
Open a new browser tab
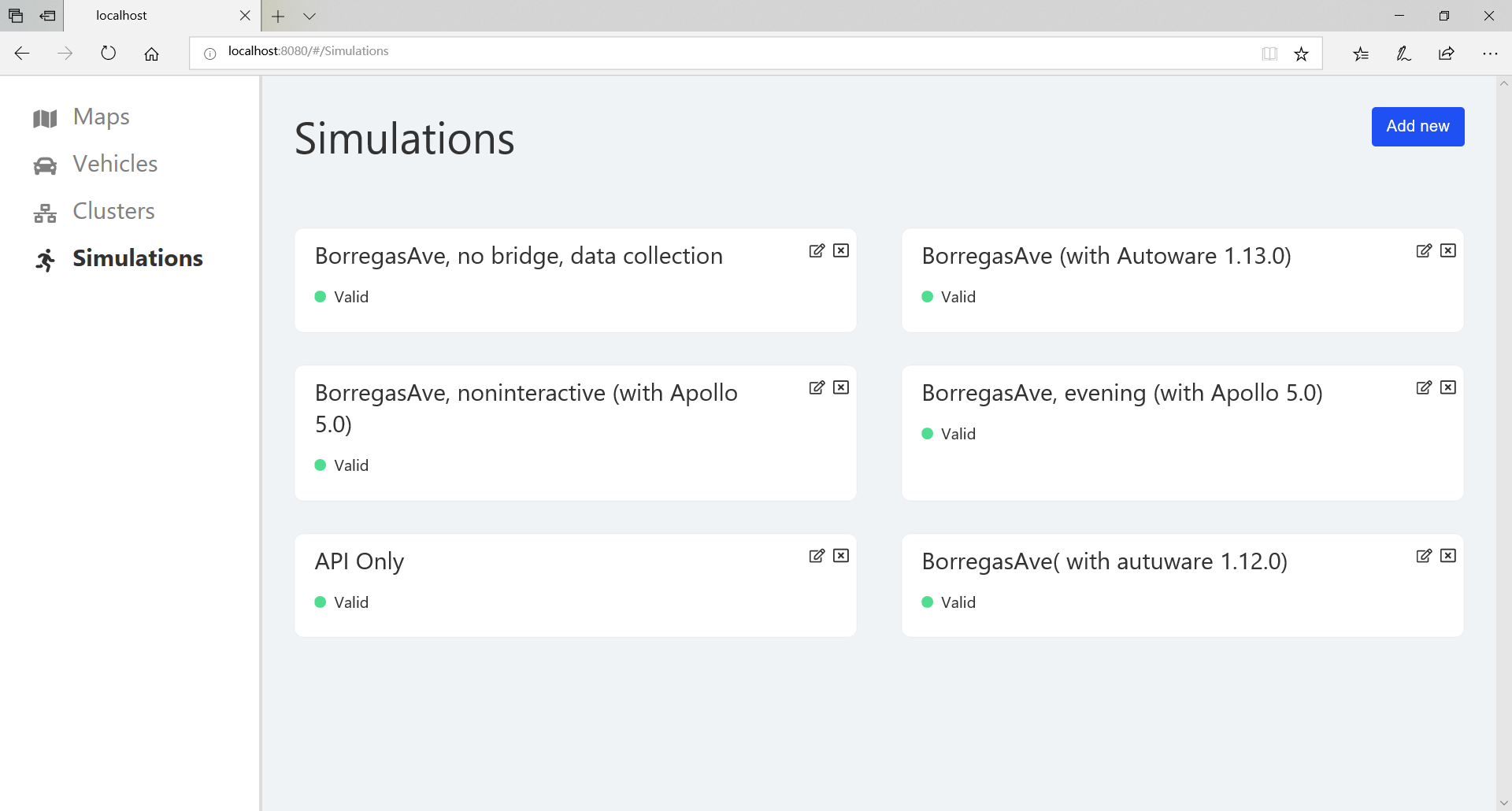(x=278, y=16)
